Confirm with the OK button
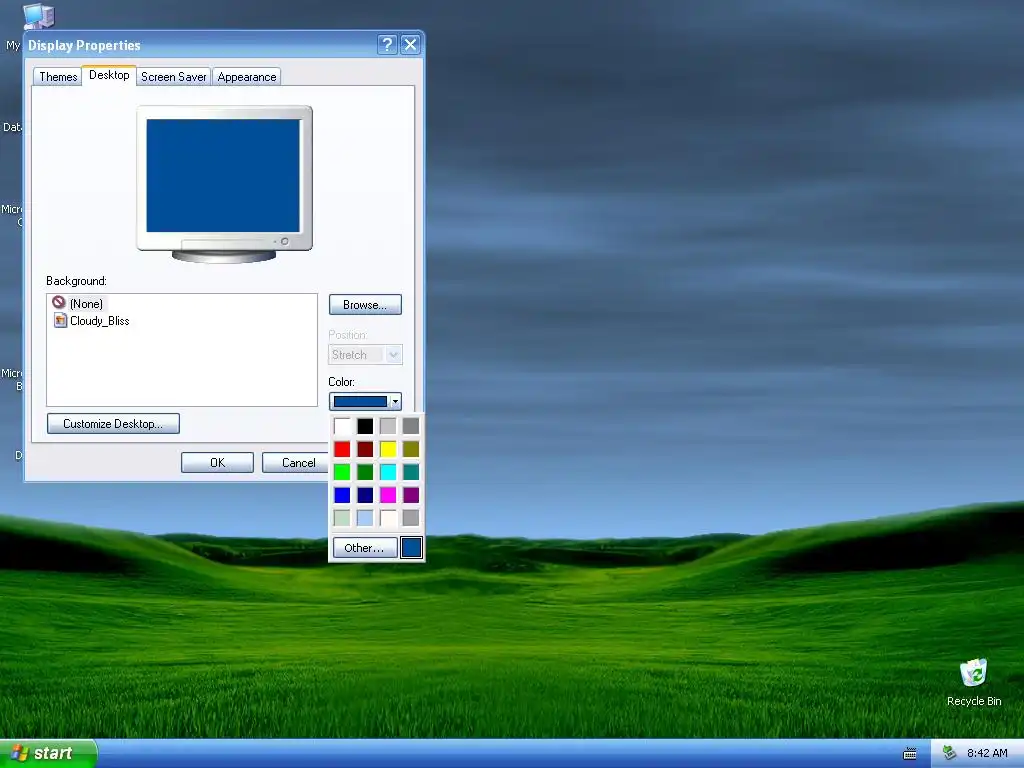Screen dimensions: 1024x768 pos(217,462)
